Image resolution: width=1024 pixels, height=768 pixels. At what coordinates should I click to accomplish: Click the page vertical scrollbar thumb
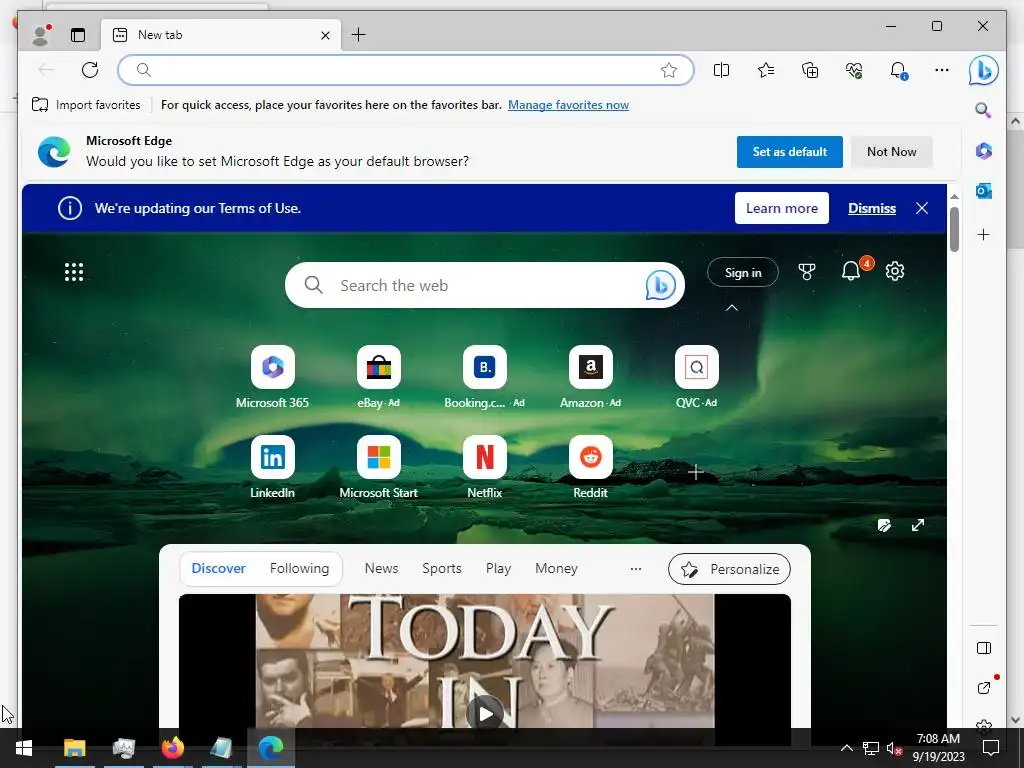954,229
